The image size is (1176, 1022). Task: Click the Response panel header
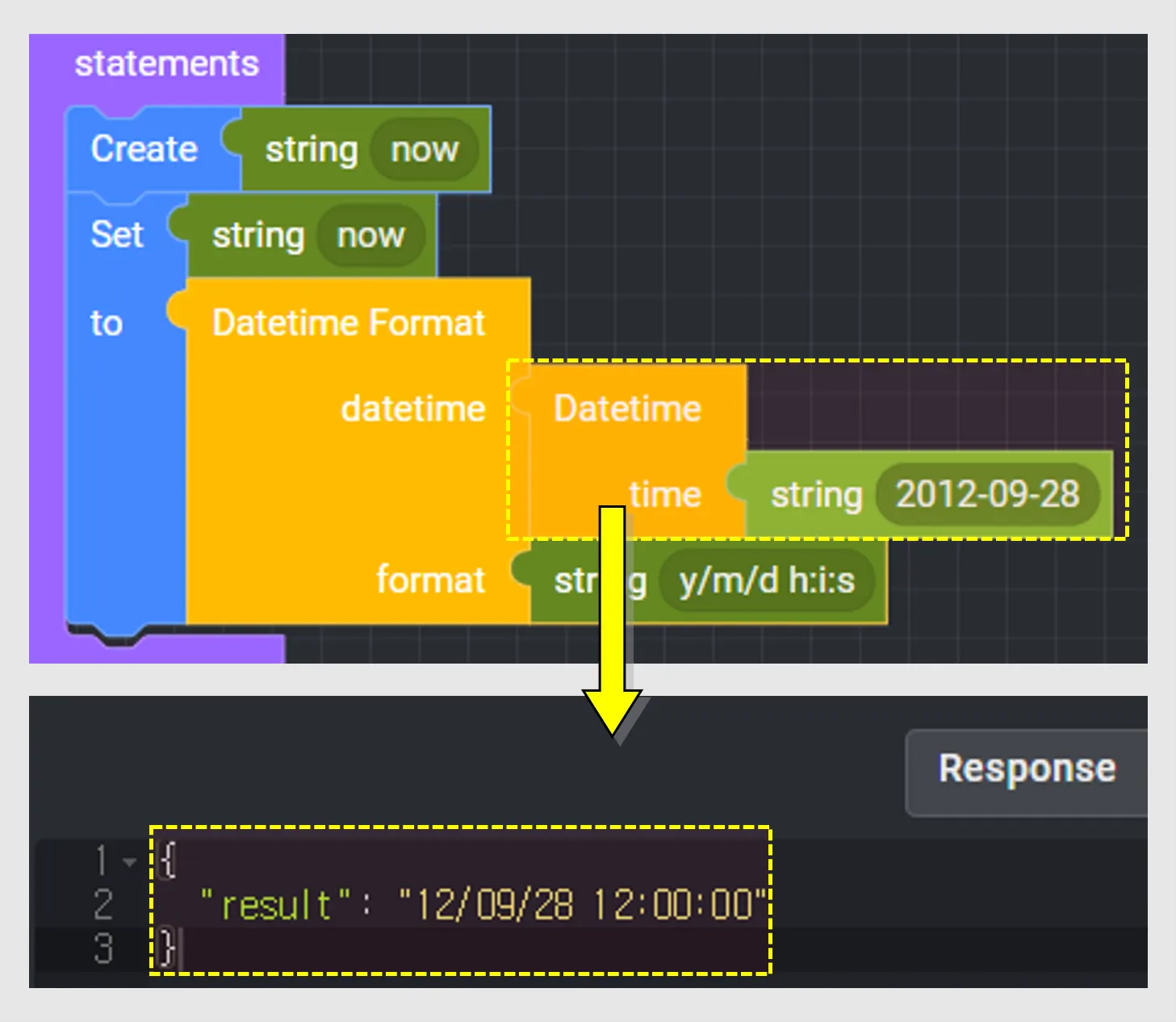click(1026, 768)
